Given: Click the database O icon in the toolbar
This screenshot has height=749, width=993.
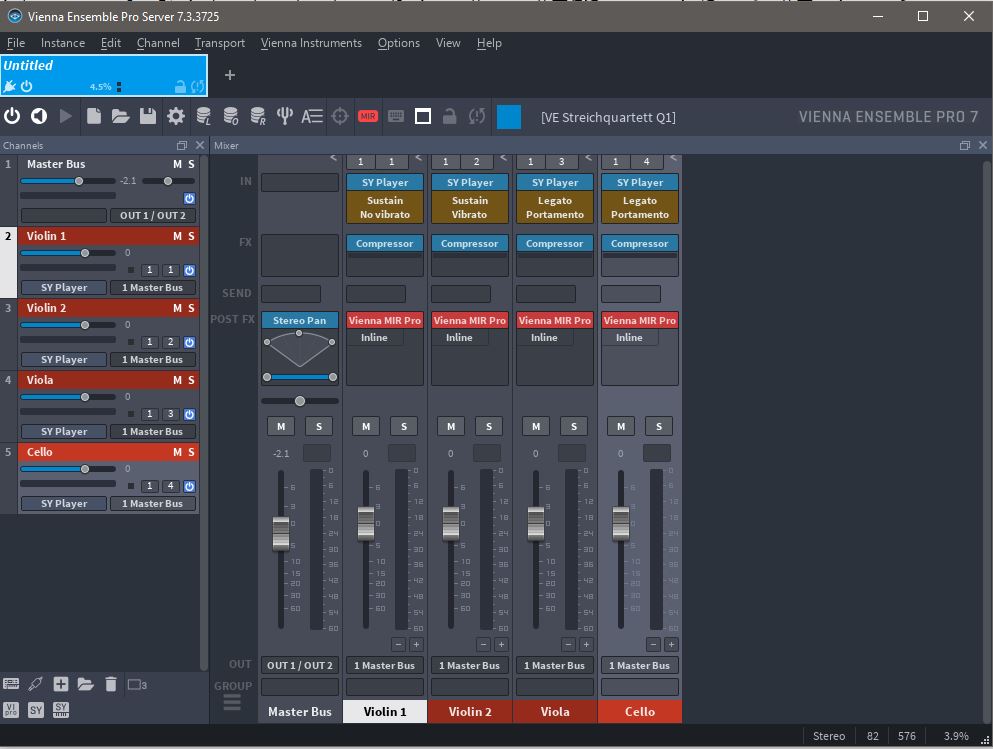Looking at the screenshot, I should [231, 116].
